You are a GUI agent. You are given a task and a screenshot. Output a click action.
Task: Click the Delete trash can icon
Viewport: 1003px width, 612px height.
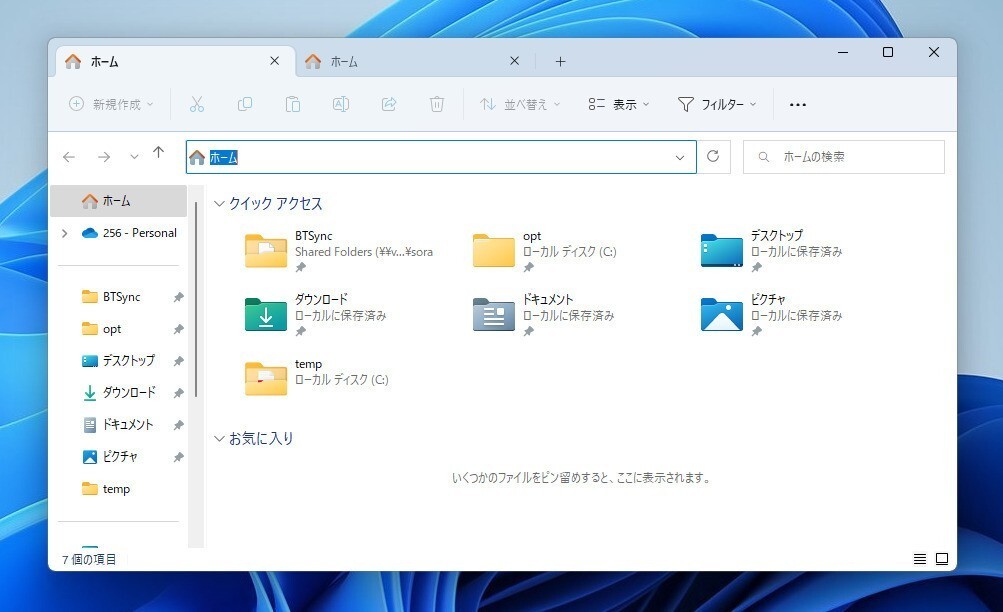click(x=437, y=104)
